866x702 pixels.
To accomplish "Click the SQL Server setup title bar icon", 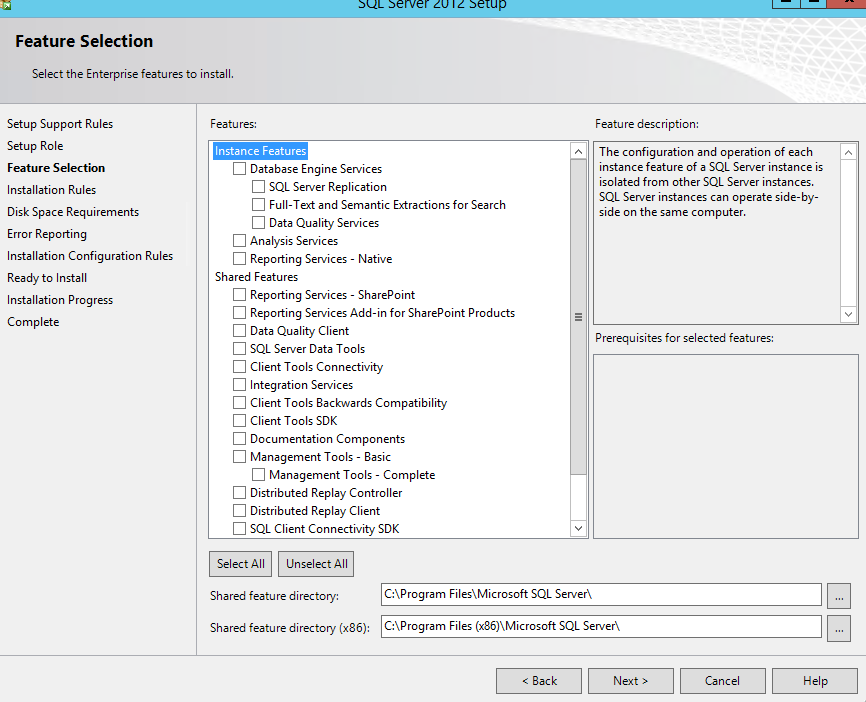I will point(6,4).
